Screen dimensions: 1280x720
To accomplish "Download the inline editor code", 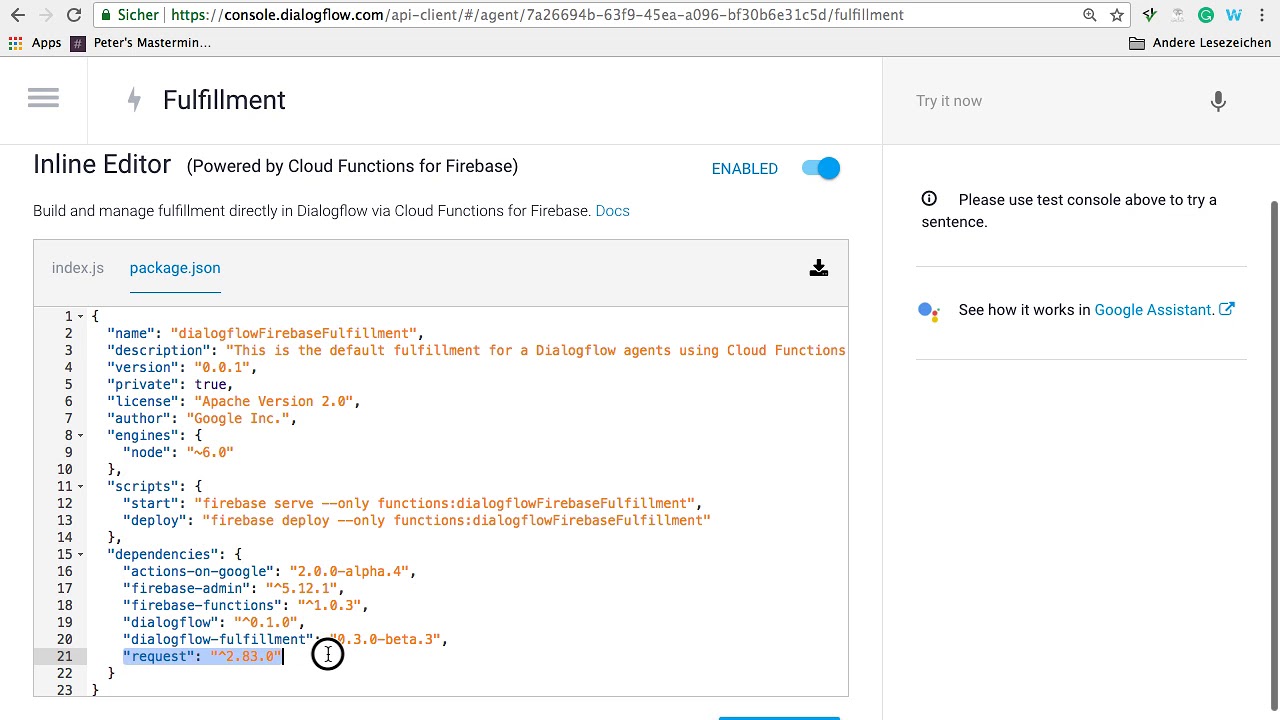I will tap(819, 268).
